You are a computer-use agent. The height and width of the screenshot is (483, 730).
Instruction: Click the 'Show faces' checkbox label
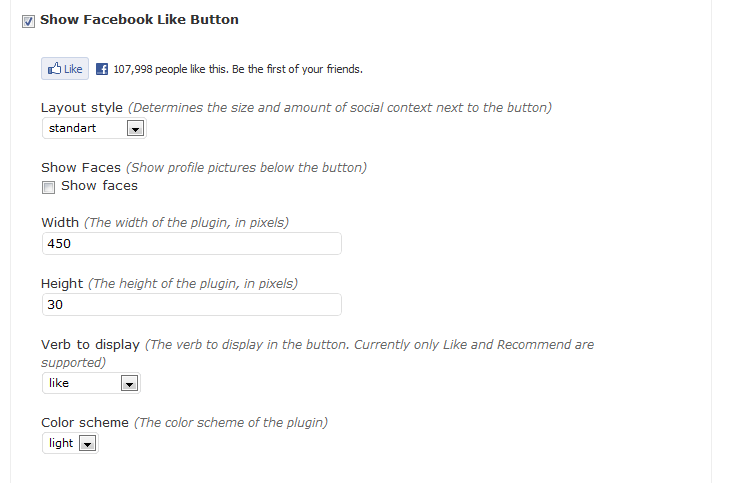click(x=100, y=186)
